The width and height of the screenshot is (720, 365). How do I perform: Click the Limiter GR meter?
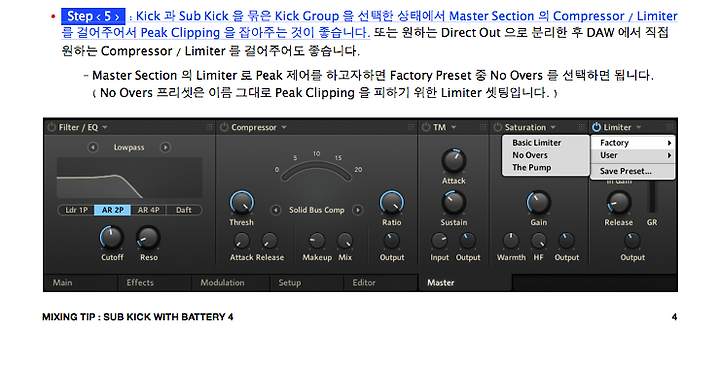pyautogui.click(x=652, y=197)
